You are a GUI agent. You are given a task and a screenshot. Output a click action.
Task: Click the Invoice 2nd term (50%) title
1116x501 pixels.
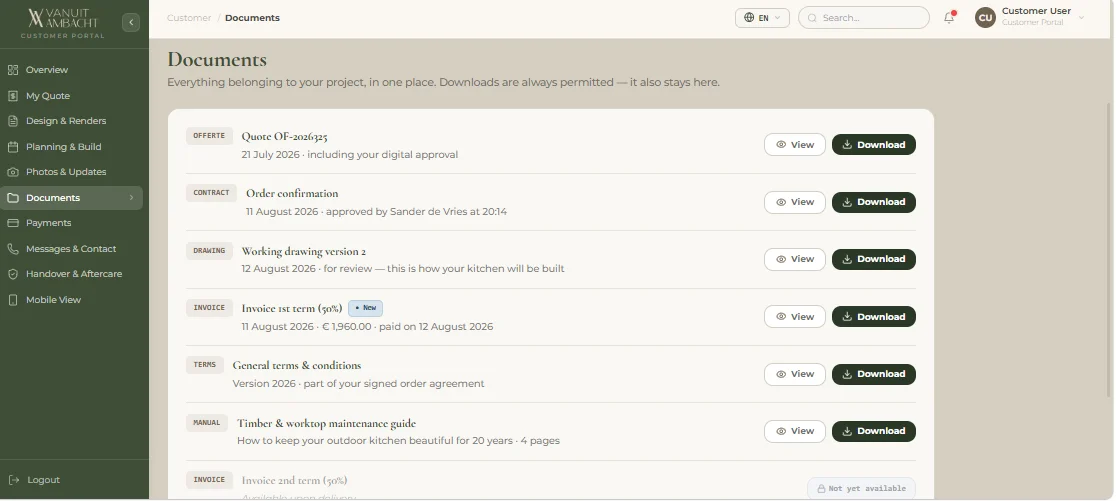(295, 480)
